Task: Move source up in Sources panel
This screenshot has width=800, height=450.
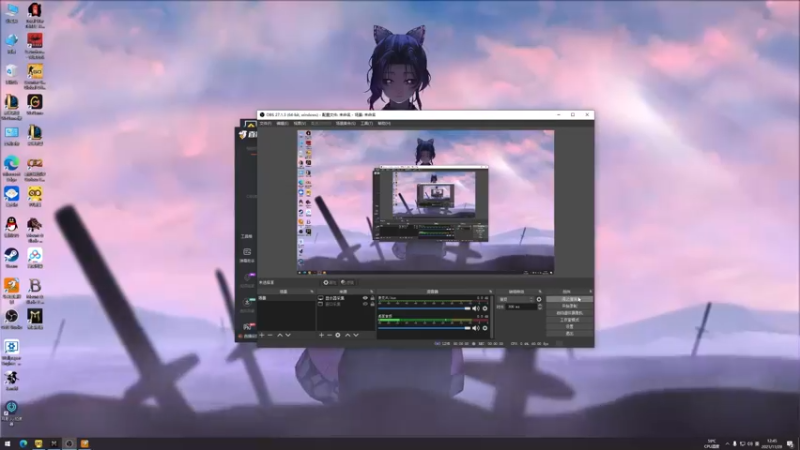Action: (x=347, y=335)
